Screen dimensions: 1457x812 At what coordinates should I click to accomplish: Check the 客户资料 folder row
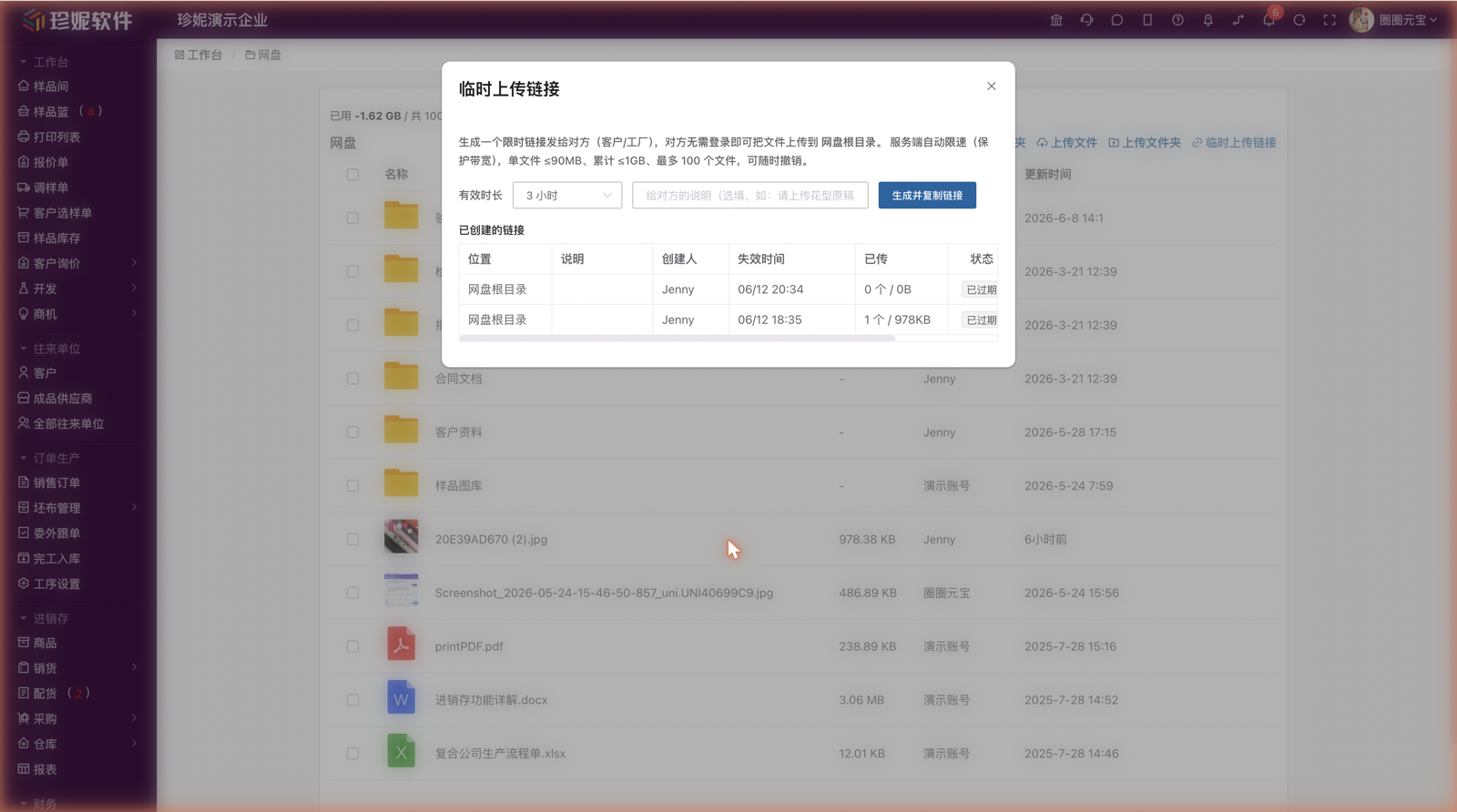coord(352,432)
